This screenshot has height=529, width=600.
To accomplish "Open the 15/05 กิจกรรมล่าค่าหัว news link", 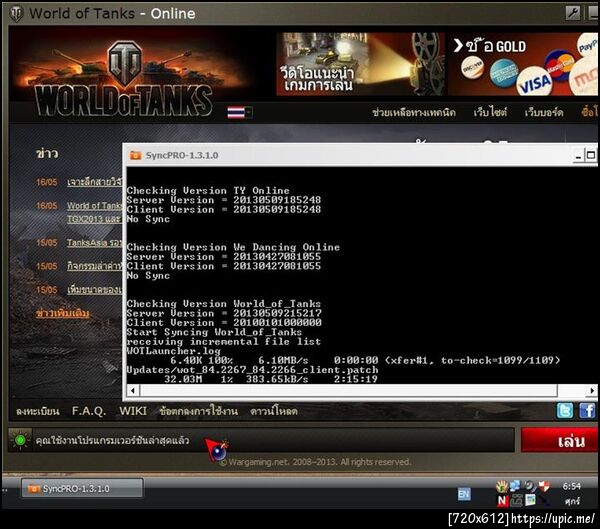I will tap(95, 266).
